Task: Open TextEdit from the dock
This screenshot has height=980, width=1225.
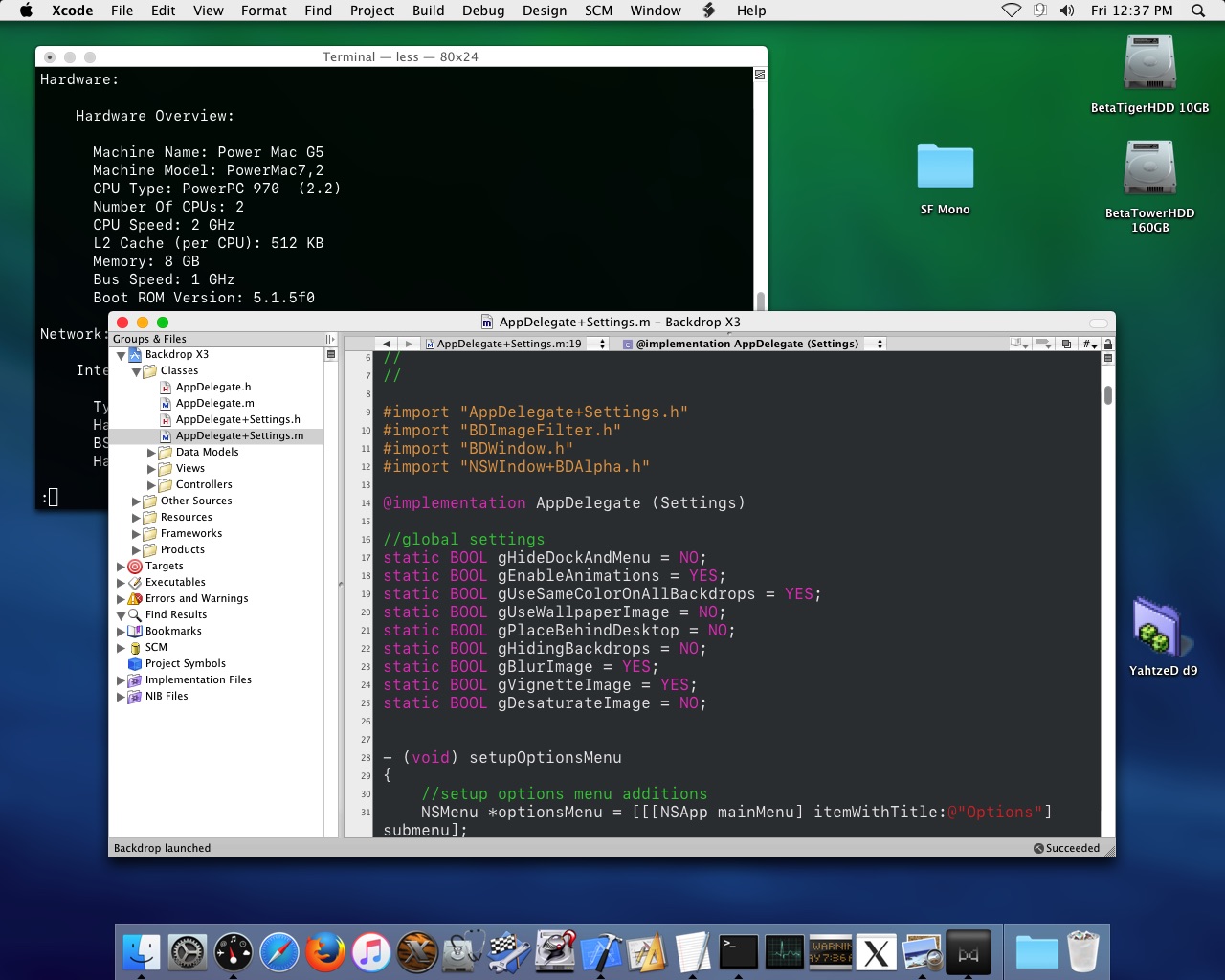Action: coord(693,952)
